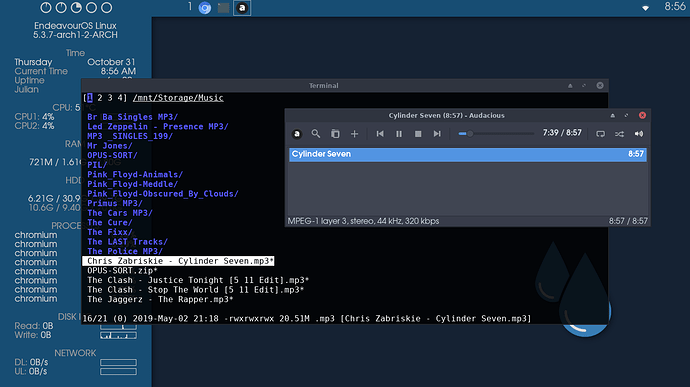Toggle shuffle mode in Audacious

tap(620, 134)
